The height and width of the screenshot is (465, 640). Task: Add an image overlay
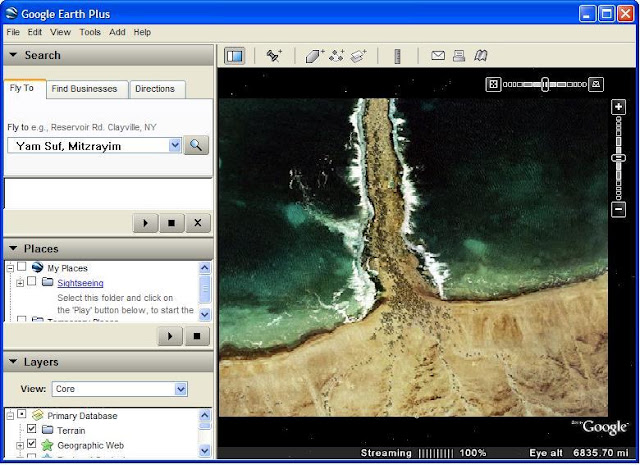pyautogui.click(x=358, y=56)
